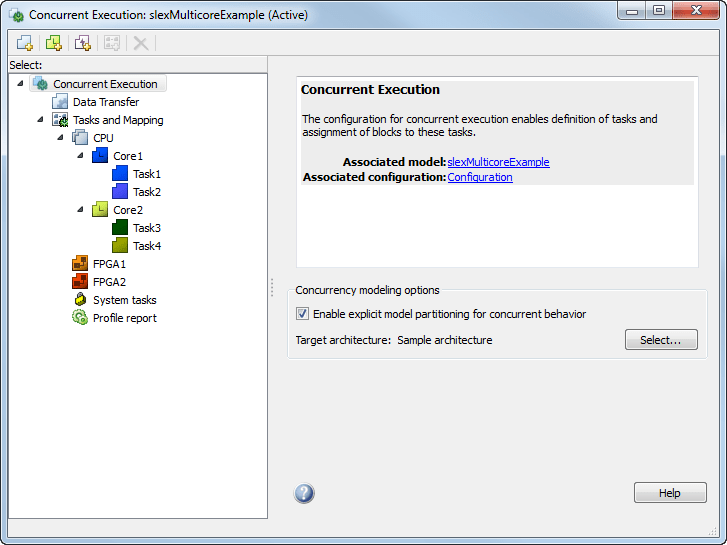
Task: Click the CPU node icon
Action: [x=80, y=138]
